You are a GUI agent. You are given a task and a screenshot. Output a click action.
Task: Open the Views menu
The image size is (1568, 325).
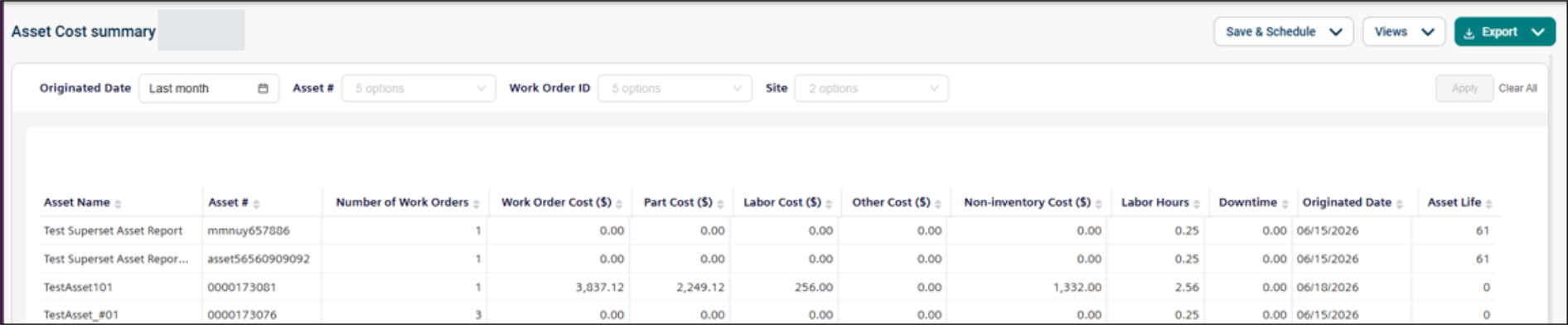click(x=1403, y=32)
